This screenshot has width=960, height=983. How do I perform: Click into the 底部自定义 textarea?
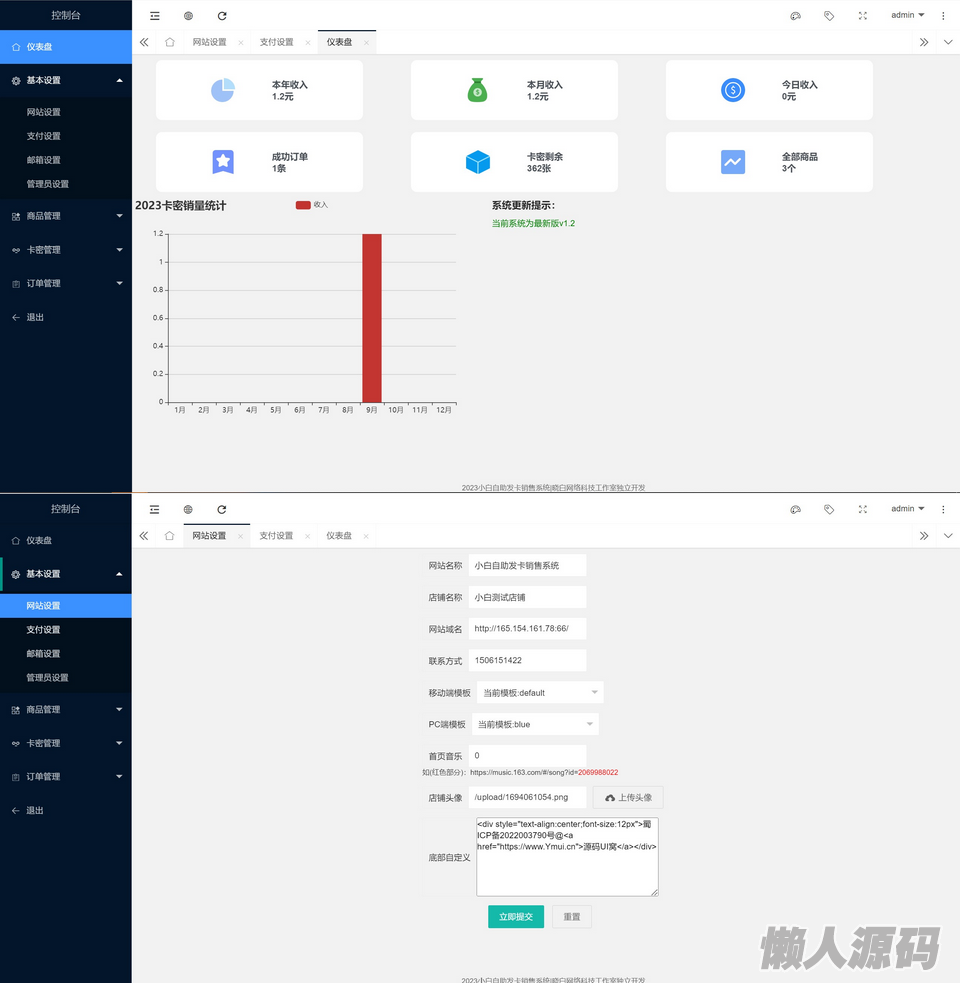click(567, 856)
